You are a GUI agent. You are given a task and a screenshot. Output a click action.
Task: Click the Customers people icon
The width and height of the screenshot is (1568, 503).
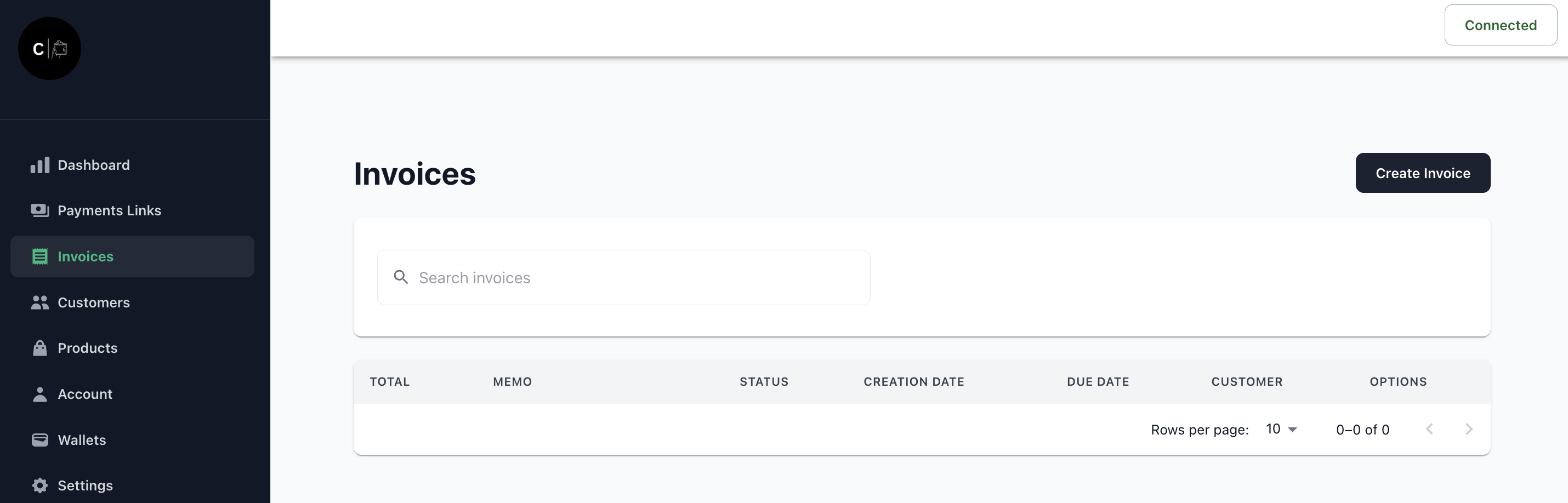39,302
